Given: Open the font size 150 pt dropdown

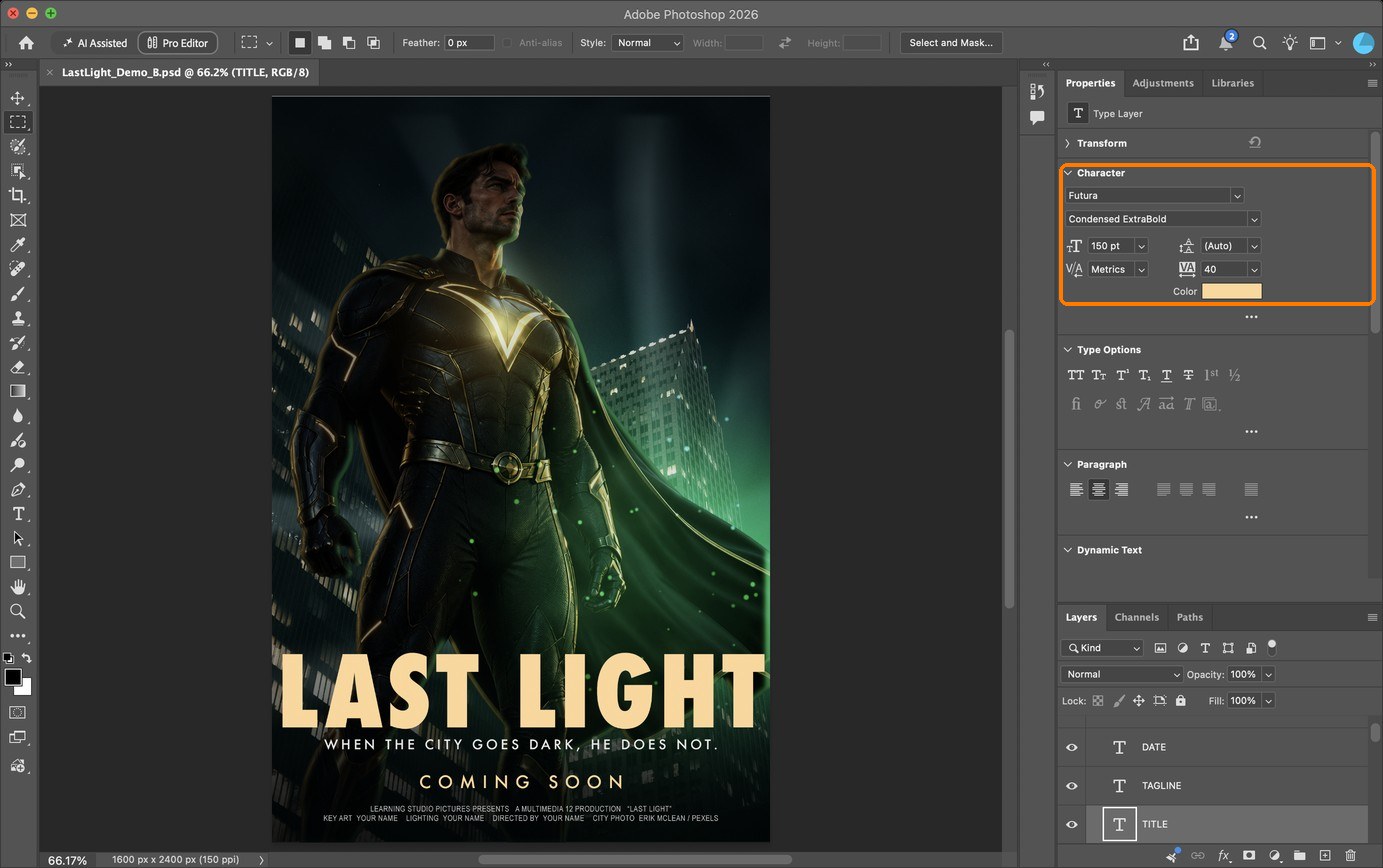Looking at the screenshot, I should point(1141,246).
